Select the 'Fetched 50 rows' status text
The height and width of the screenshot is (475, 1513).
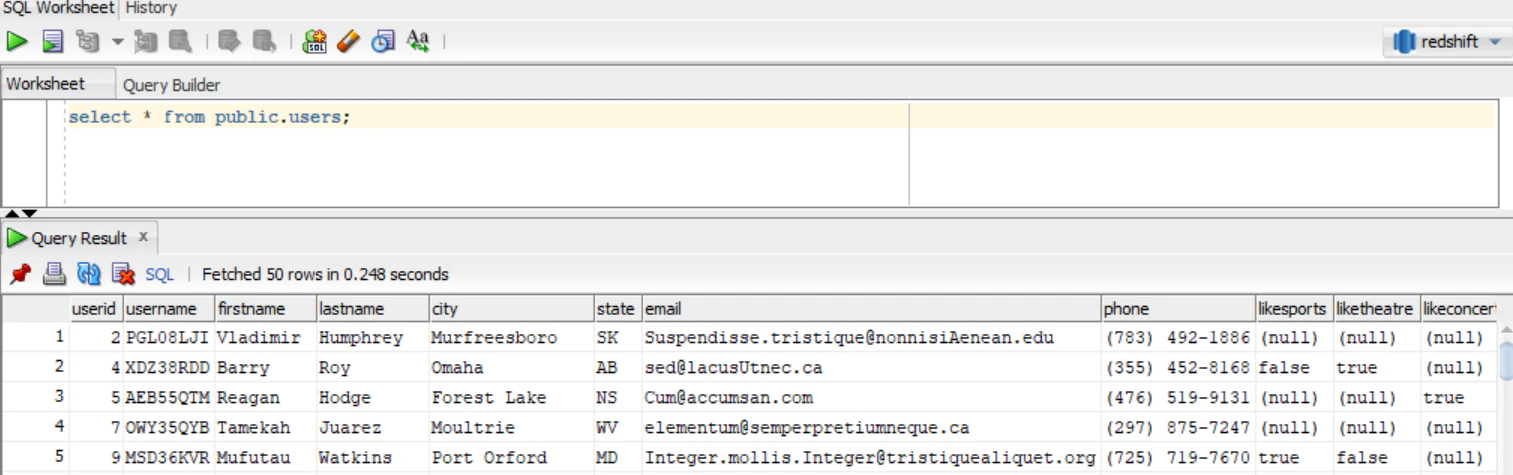point(325,274)
